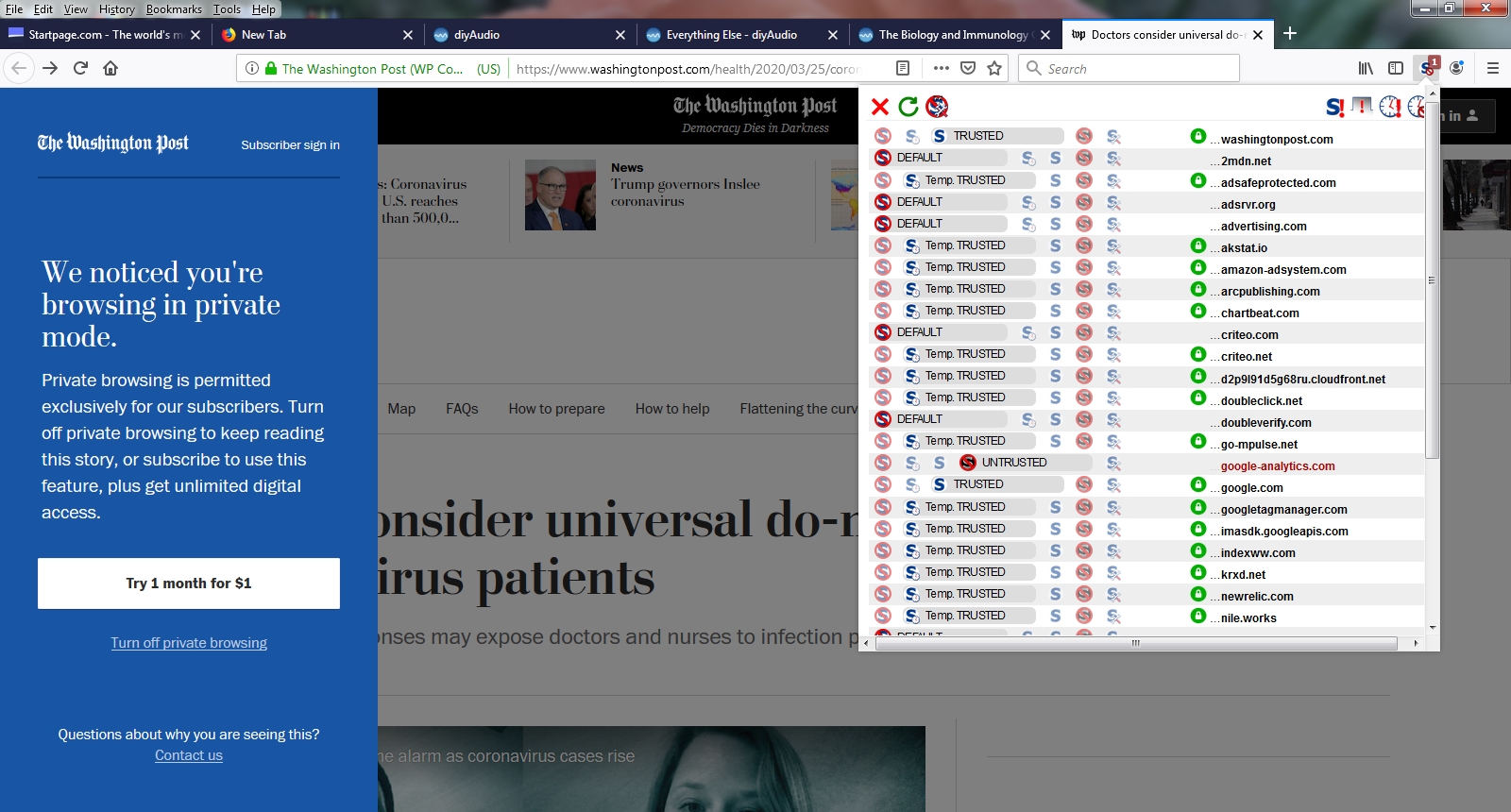Click 'Disable restrictions for this tab' icon
This screenshot has height=812, width=1511.
point(1362,107)
